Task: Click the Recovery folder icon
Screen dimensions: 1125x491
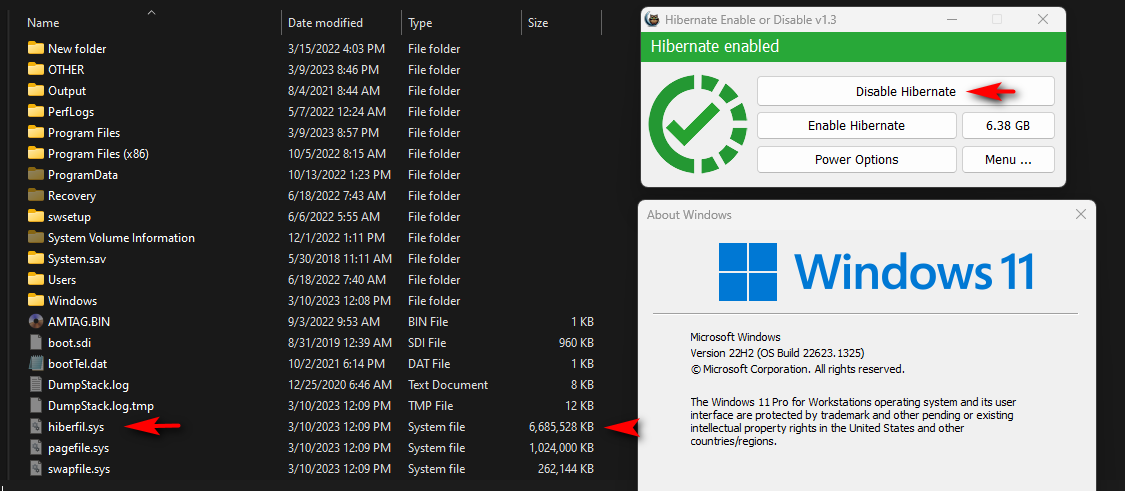Action: point(36,195)
